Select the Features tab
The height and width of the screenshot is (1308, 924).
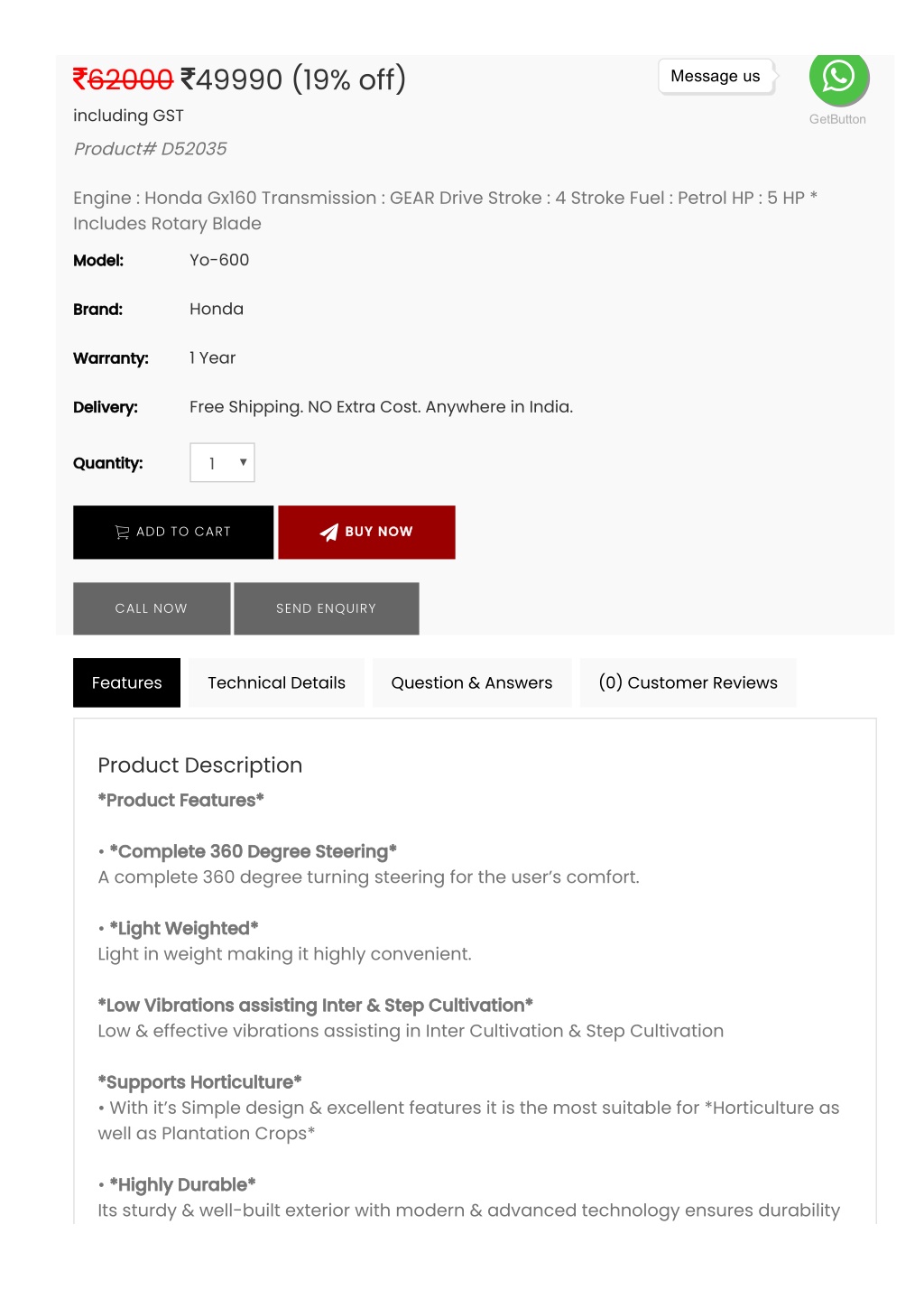pyautogui.click(x=126, y=683)
